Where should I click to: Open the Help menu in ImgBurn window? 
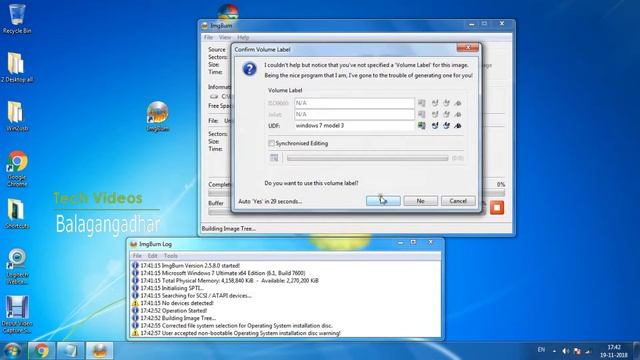coord(243,37)
